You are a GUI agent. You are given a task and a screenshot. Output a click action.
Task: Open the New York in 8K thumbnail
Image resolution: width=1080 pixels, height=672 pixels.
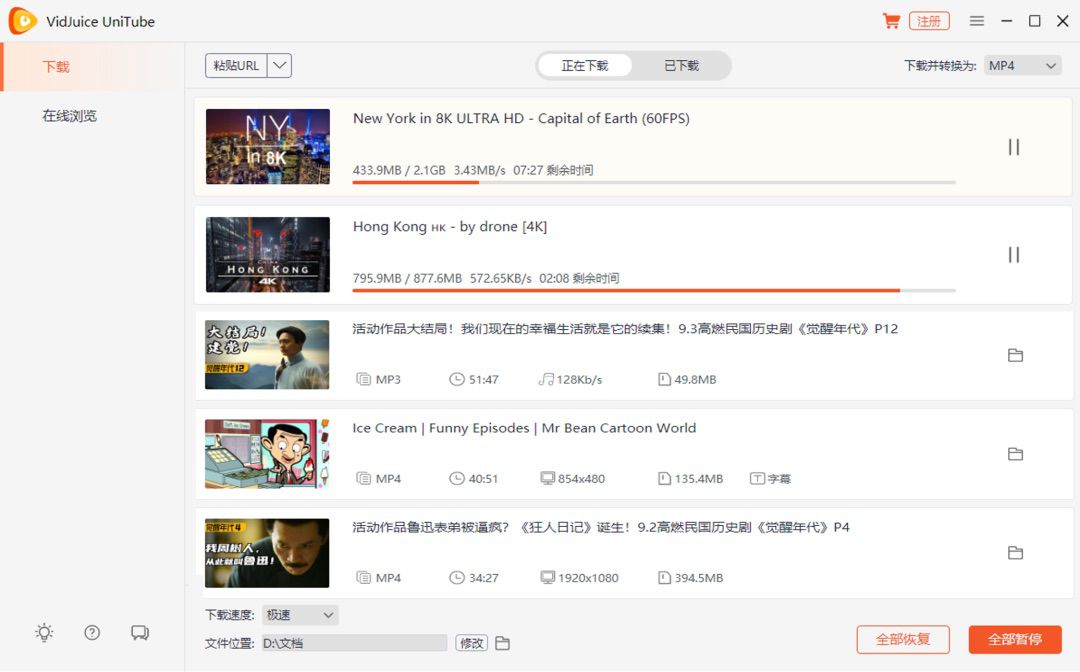pos(268,146)
